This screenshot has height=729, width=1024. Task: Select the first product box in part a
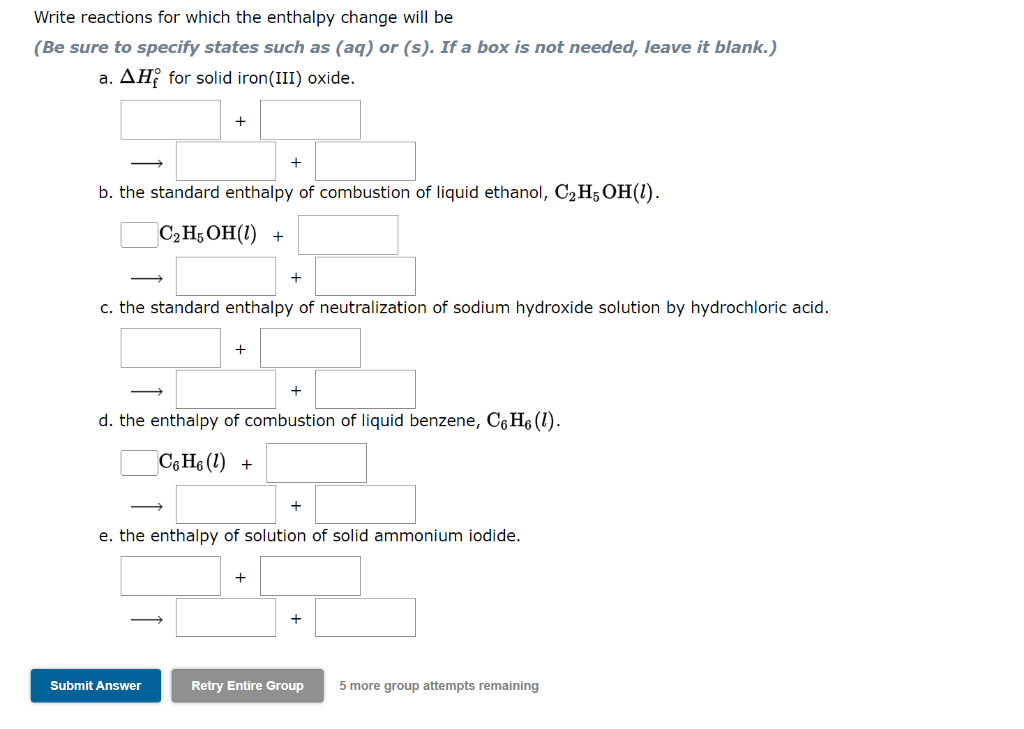225,160
